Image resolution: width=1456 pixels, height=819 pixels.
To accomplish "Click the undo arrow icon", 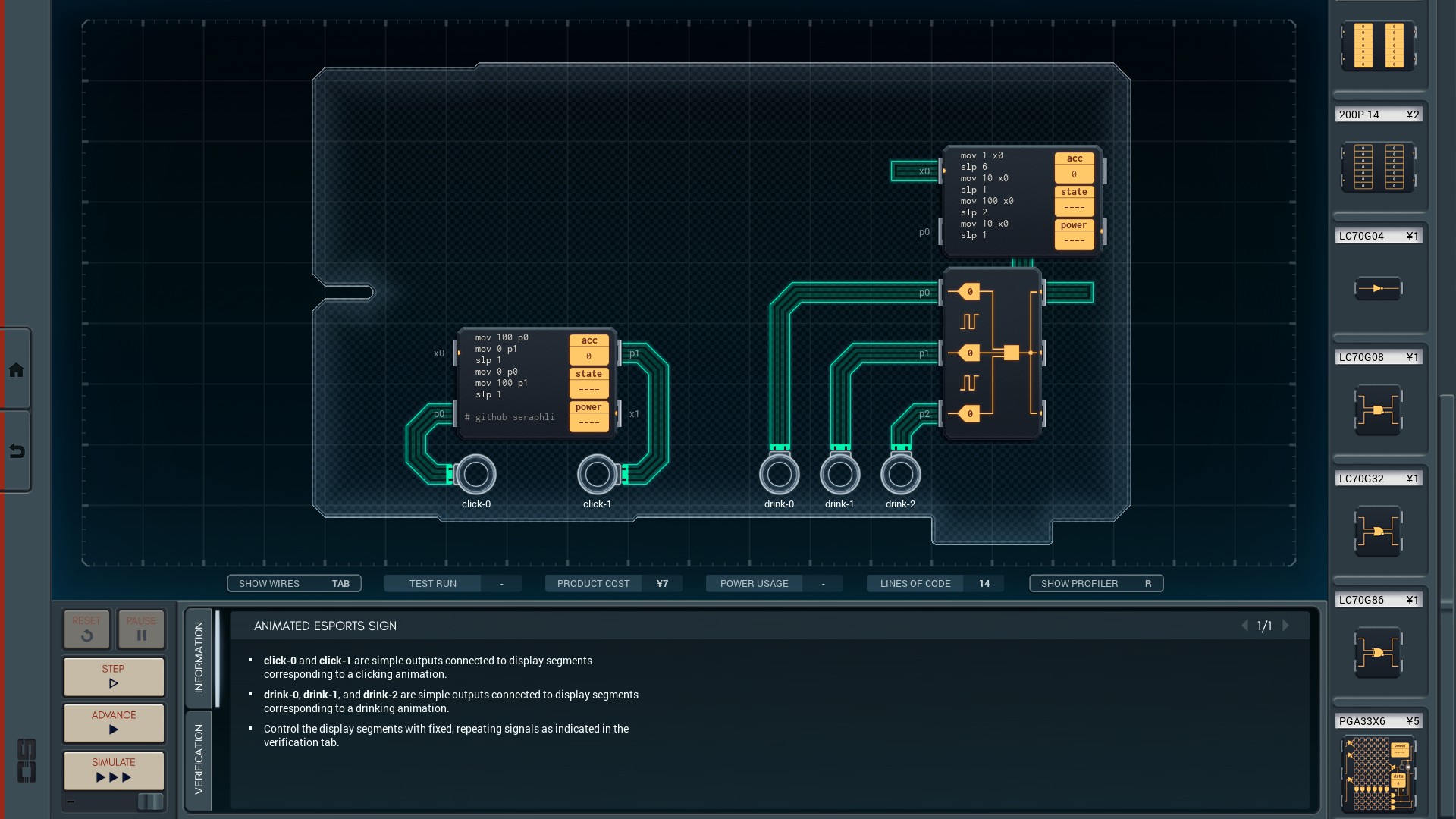I will point(16,451).
